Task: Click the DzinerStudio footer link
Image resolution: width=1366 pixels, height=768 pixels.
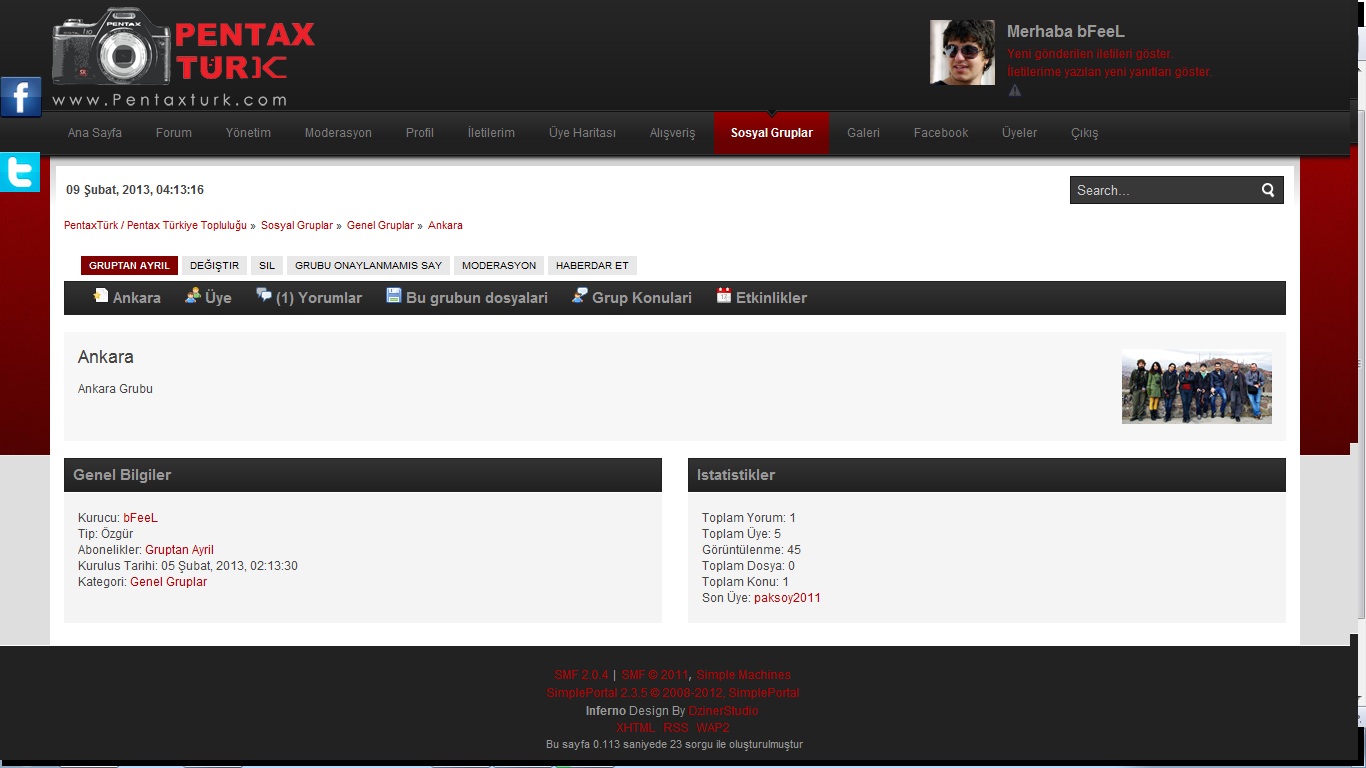Action: [723, 711]
